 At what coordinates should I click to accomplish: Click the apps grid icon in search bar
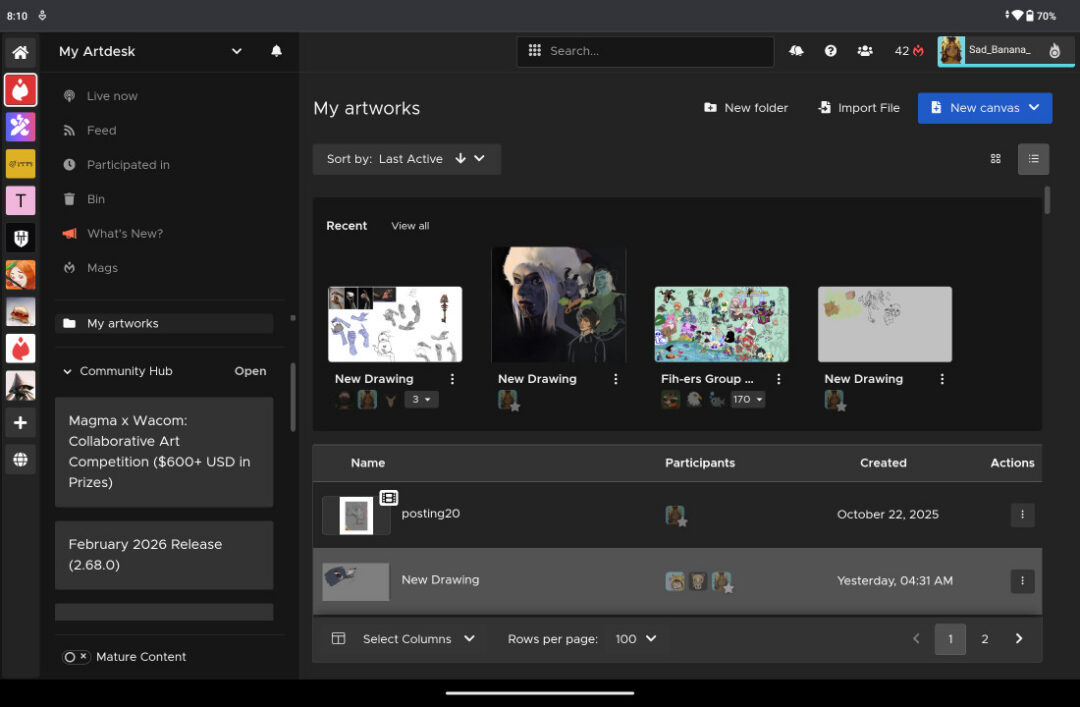tap(534, 50)
